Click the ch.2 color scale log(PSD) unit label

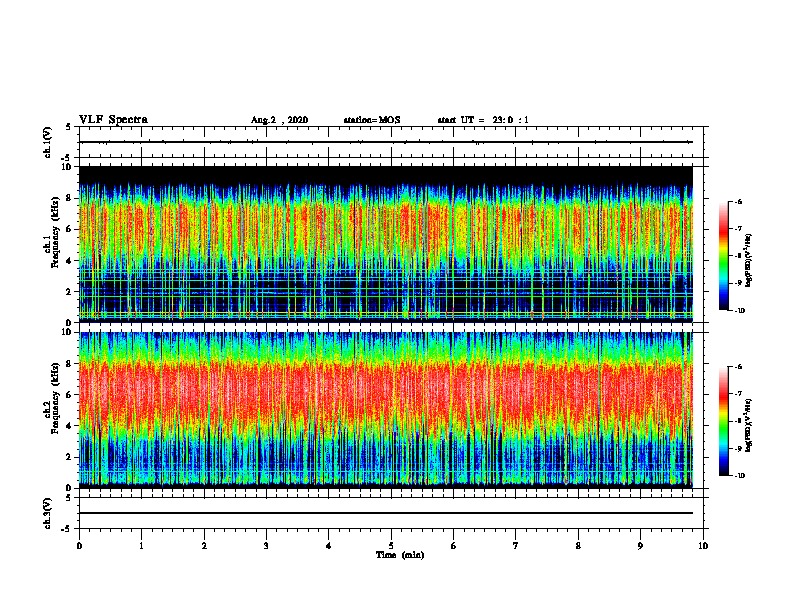pyautogui.click(x=749, y=426)
